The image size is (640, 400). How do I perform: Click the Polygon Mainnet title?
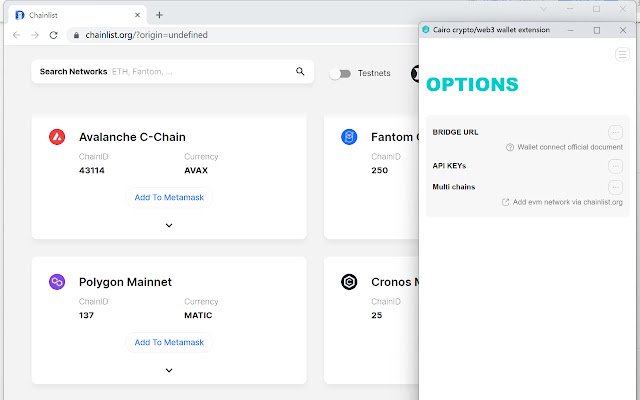pyautogui.click(x=125, y=282)
